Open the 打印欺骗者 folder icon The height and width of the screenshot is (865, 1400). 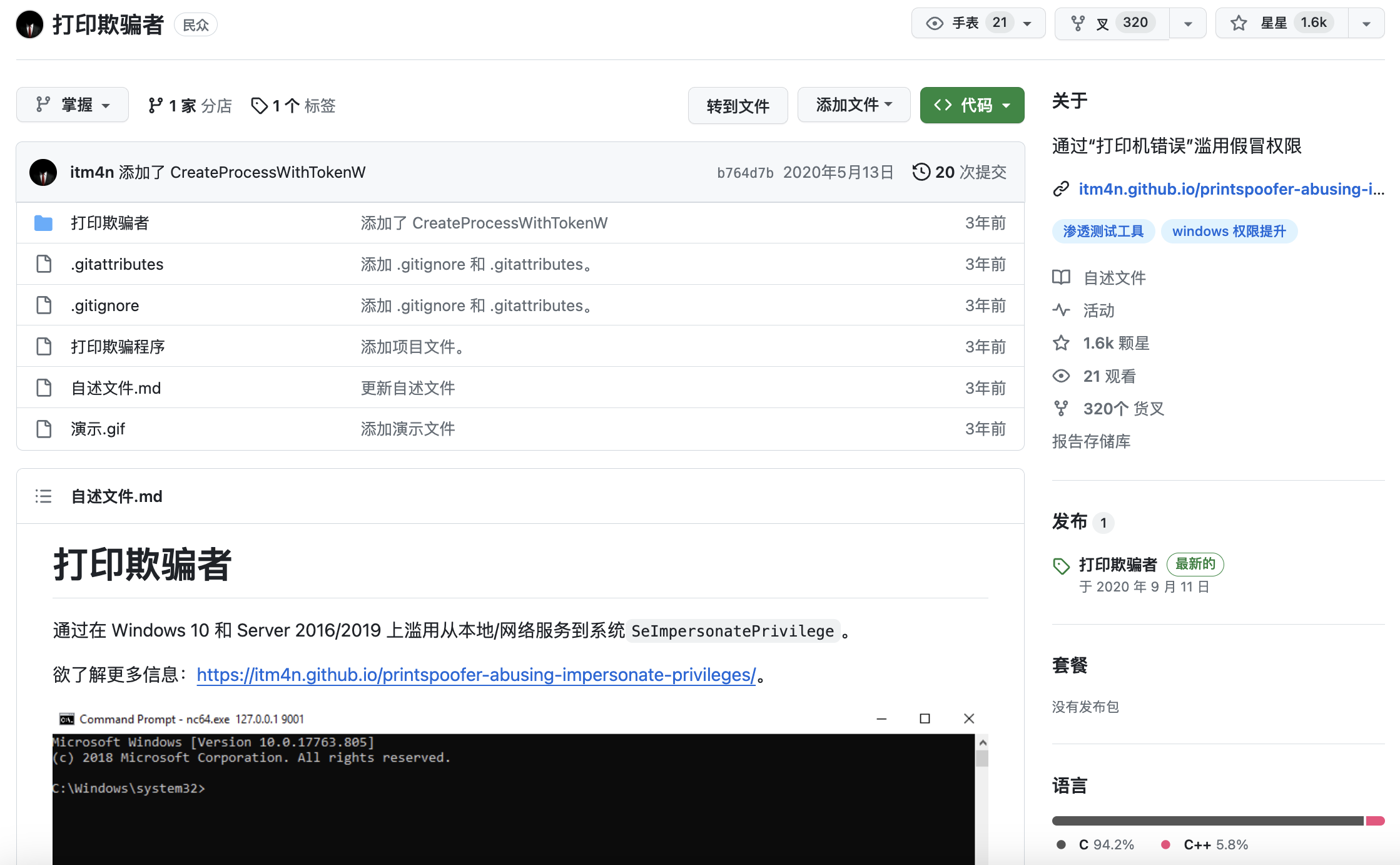43,223
